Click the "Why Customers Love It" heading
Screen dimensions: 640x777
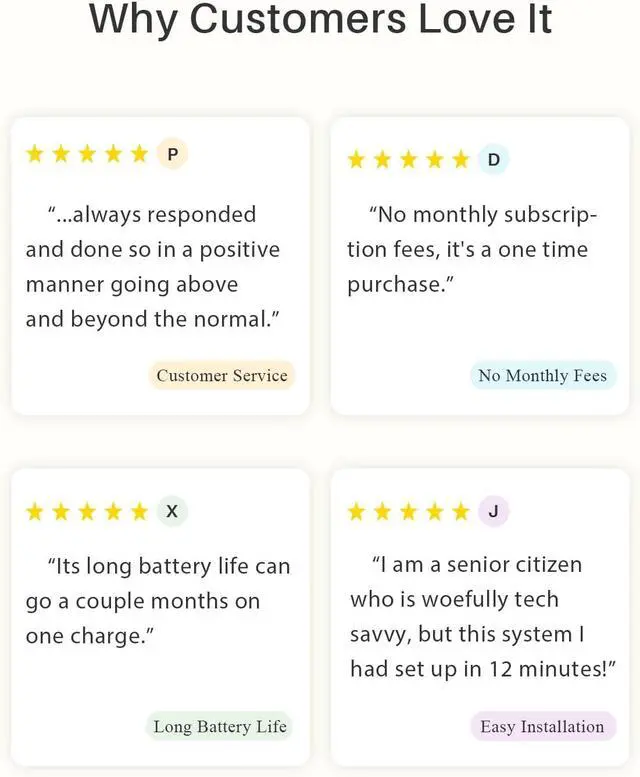(320, 20)
